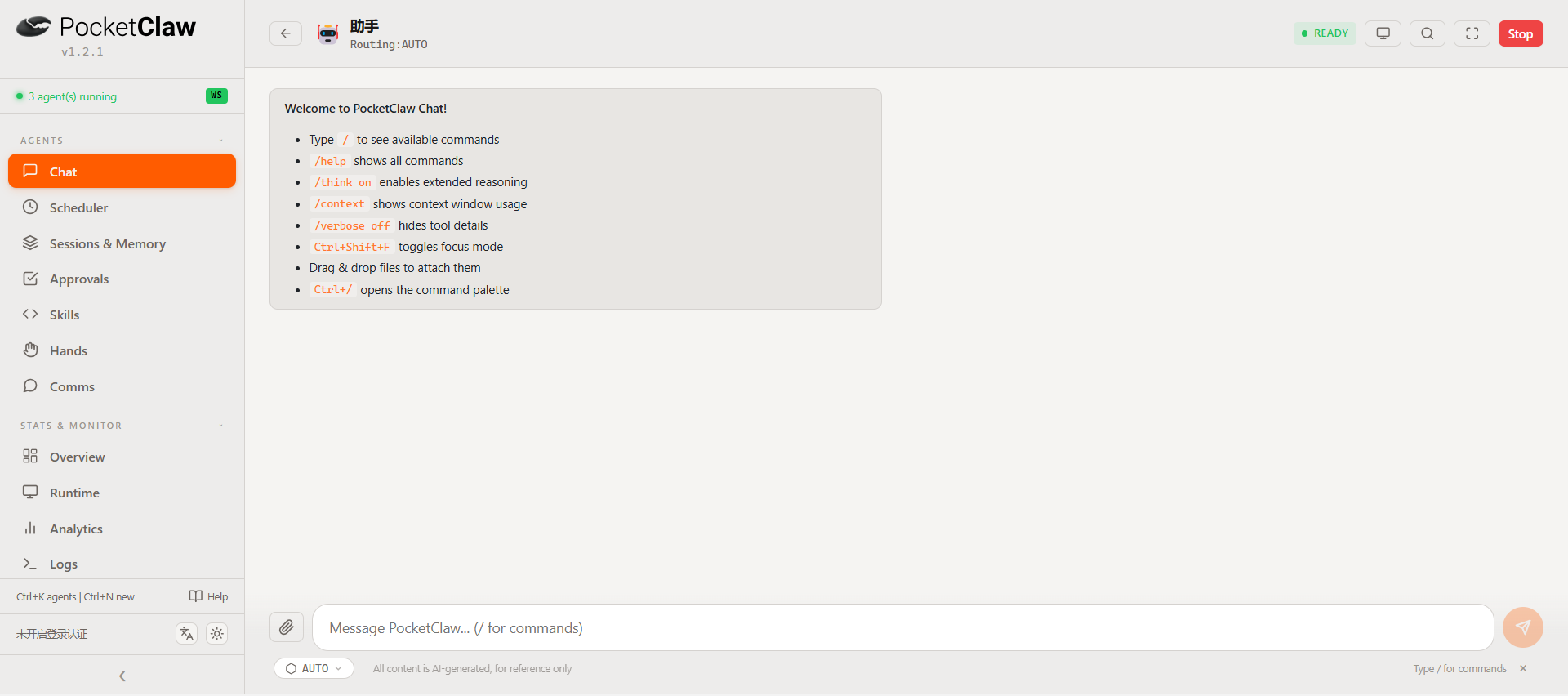Click the PocketClaw logo

pyautogui.click(x=106, y=27)
